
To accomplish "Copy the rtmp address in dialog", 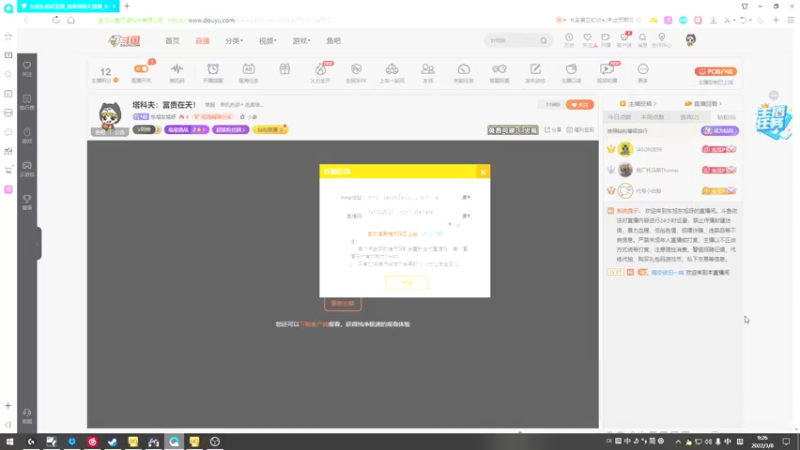I will click(466, 197).
